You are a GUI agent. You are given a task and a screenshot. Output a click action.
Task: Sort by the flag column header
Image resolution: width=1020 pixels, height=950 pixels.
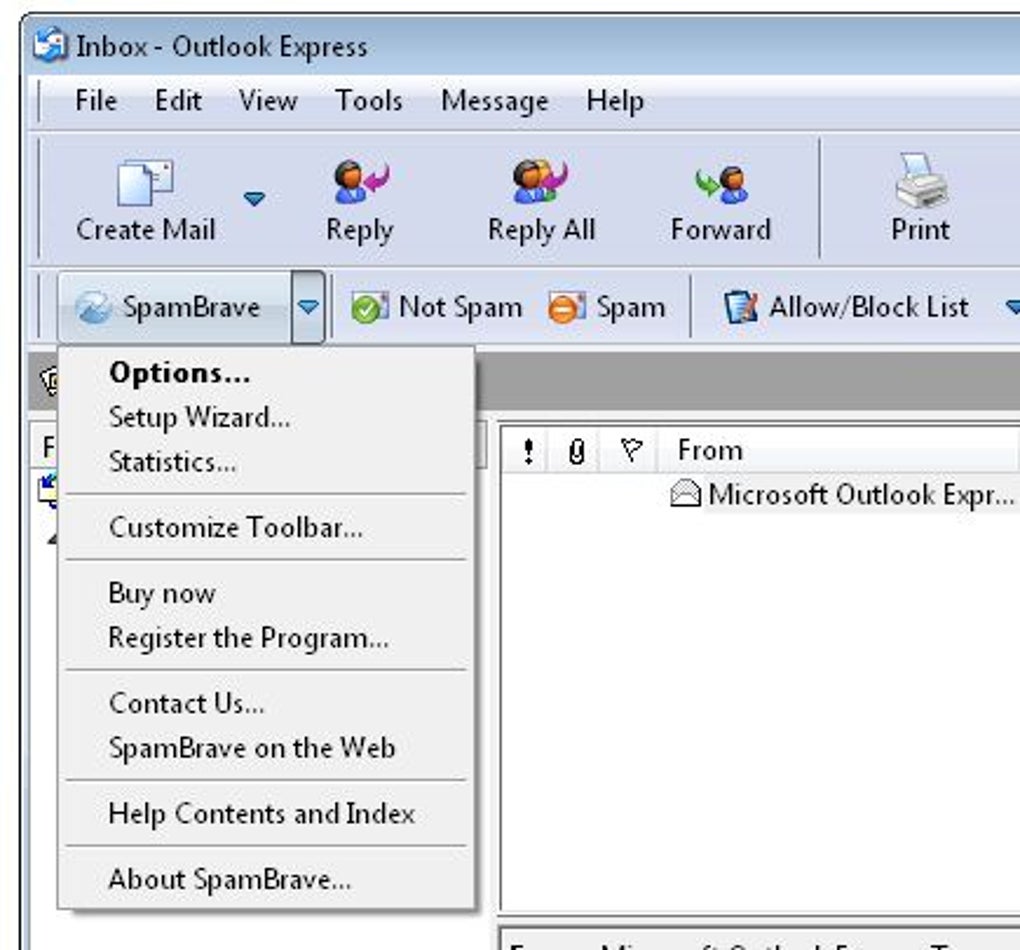pos(631,450)
